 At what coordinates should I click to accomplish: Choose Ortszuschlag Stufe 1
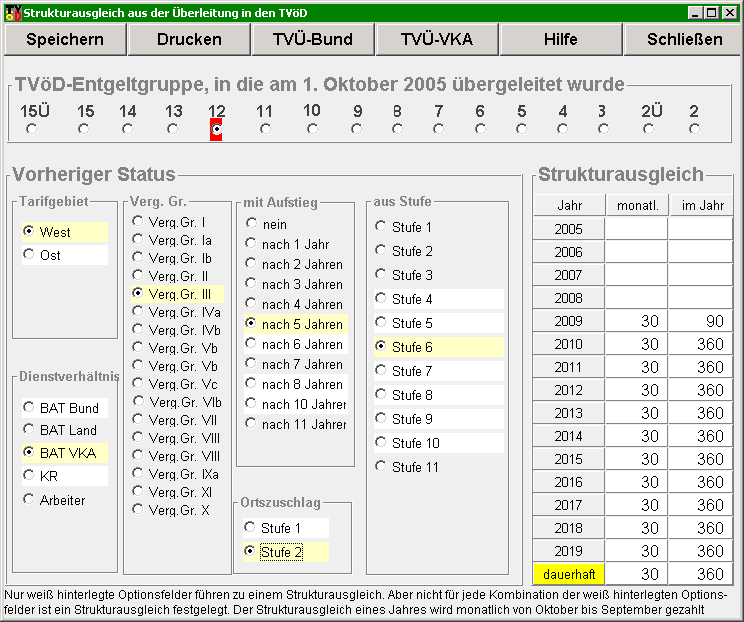(286, 528)
